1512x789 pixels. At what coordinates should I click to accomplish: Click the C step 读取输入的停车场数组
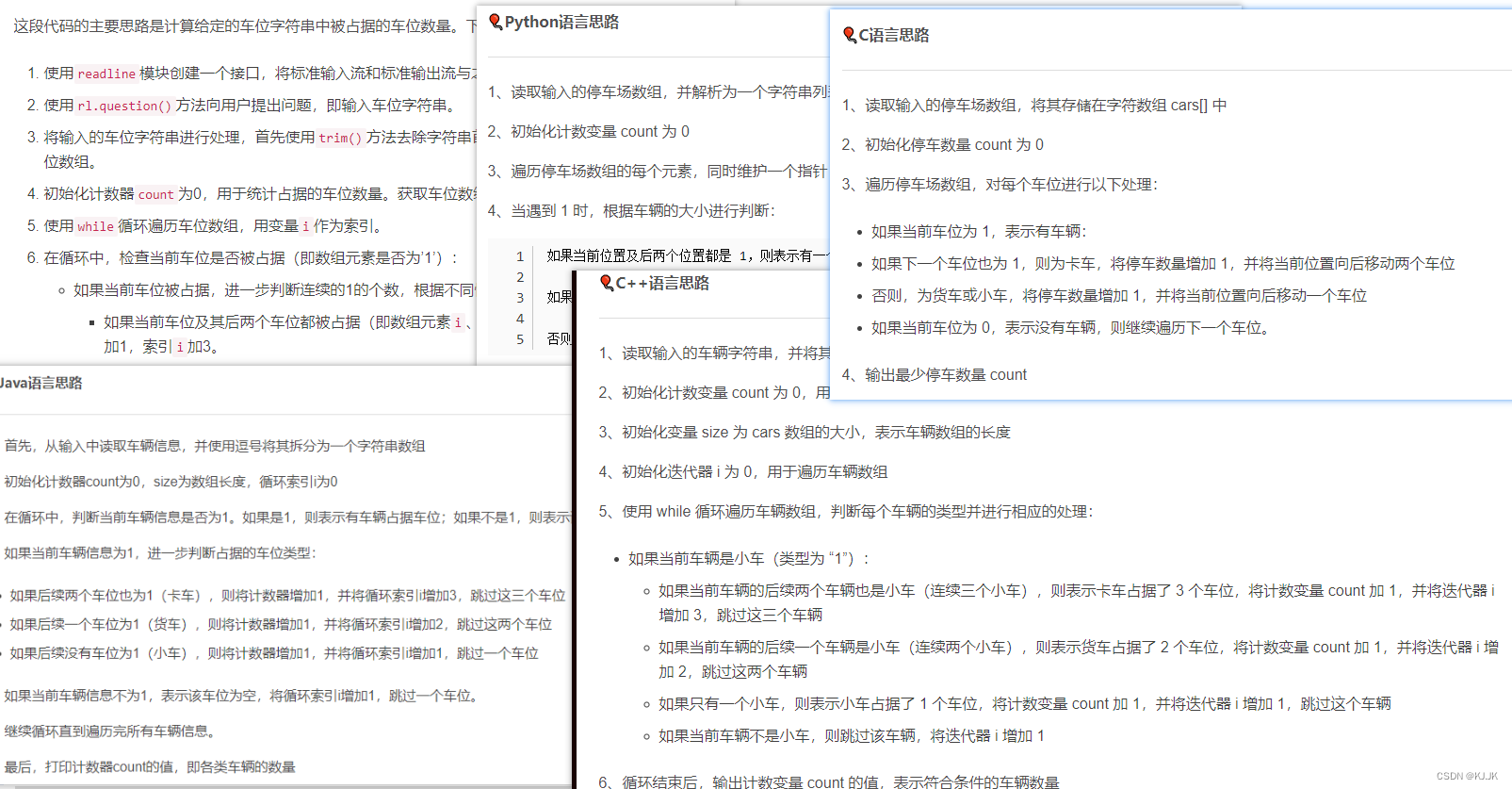(1034, 105)
